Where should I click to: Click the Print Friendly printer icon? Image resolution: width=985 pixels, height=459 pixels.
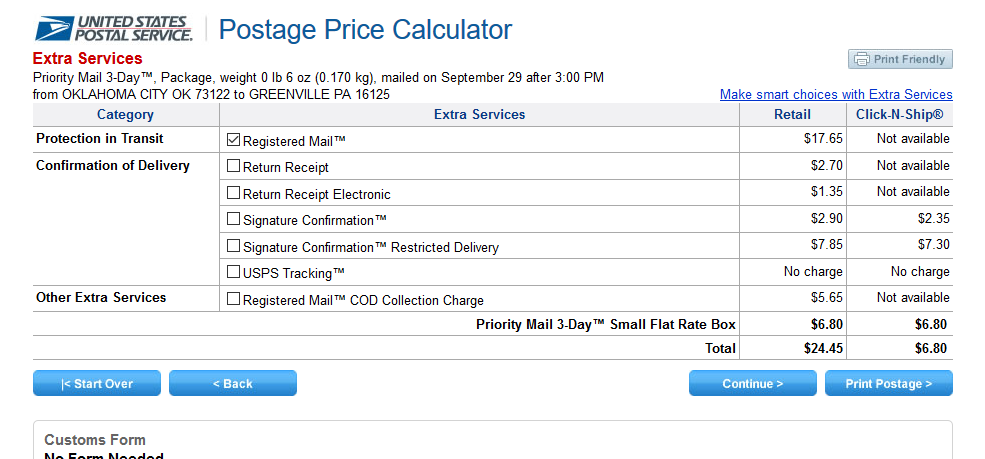(x=862, y=60)
